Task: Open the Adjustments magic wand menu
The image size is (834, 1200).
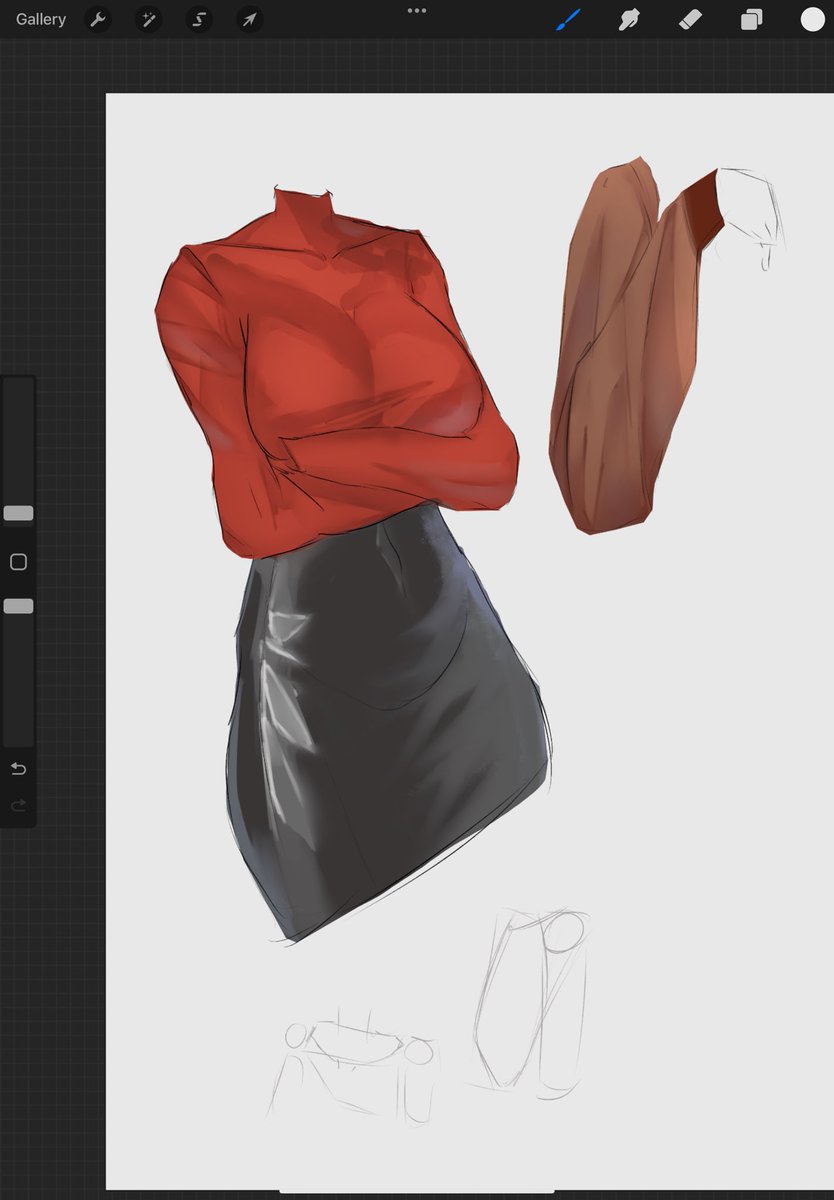Action: pyautogui.click(x=148, y=19)
